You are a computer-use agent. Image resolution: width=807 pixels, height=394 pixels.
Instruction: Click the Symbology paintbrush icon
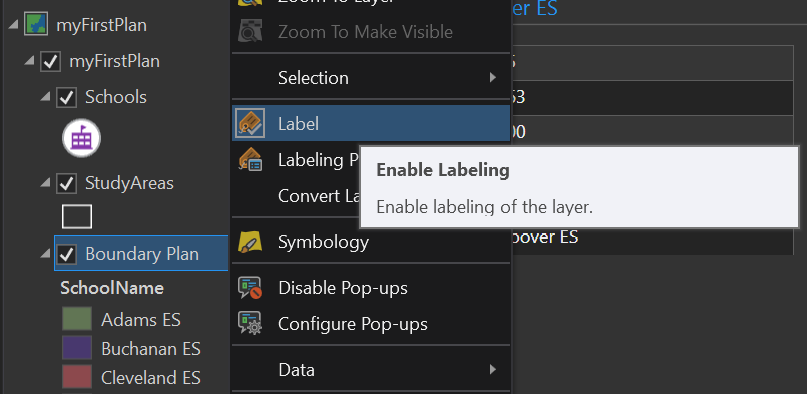(250, 241)
